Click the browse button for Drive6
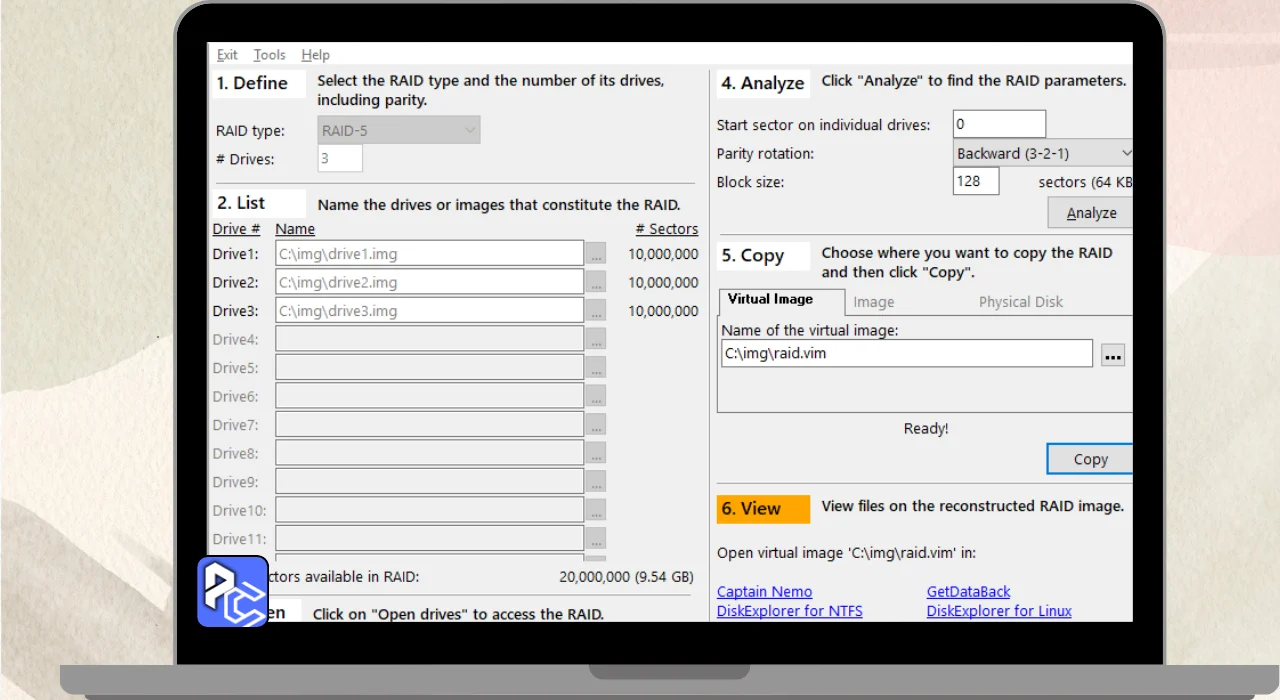 [596, 396]
